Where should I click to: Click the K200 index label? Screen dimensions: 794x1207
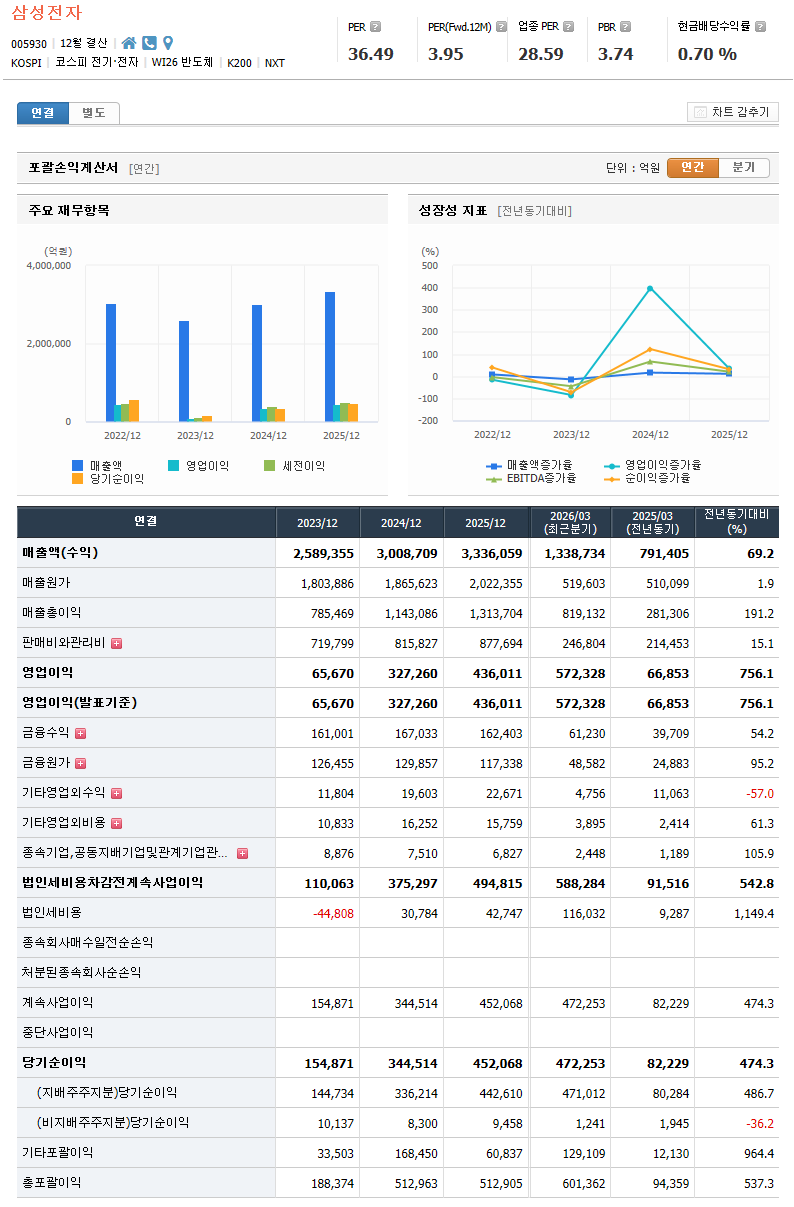point(240,63)
